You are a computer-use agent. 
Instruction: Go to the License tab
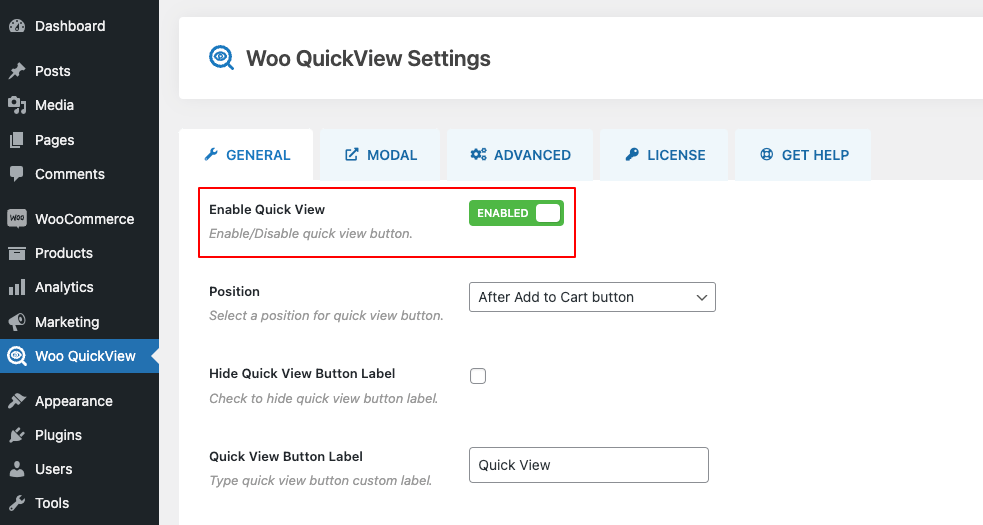coord(665,155)
